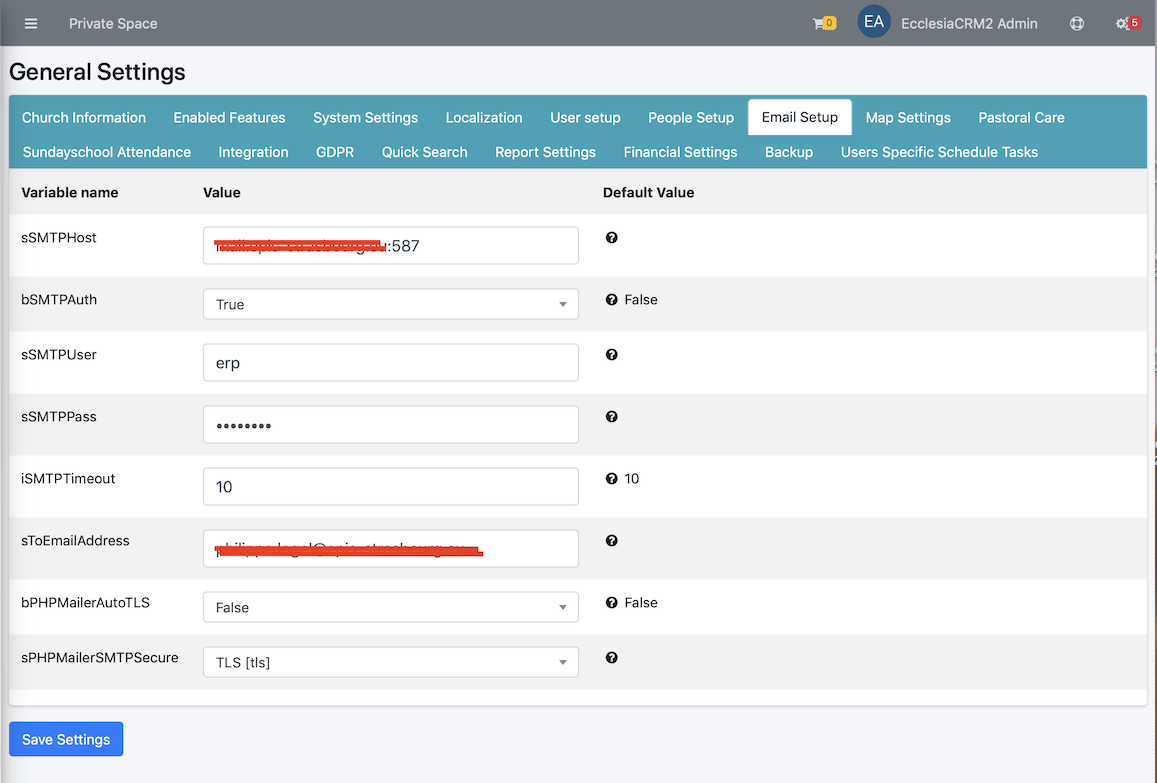The height and width of the screenshot is (783, 1157).
Task: Open the Integration tab
Action: click(x=253, y=152)
